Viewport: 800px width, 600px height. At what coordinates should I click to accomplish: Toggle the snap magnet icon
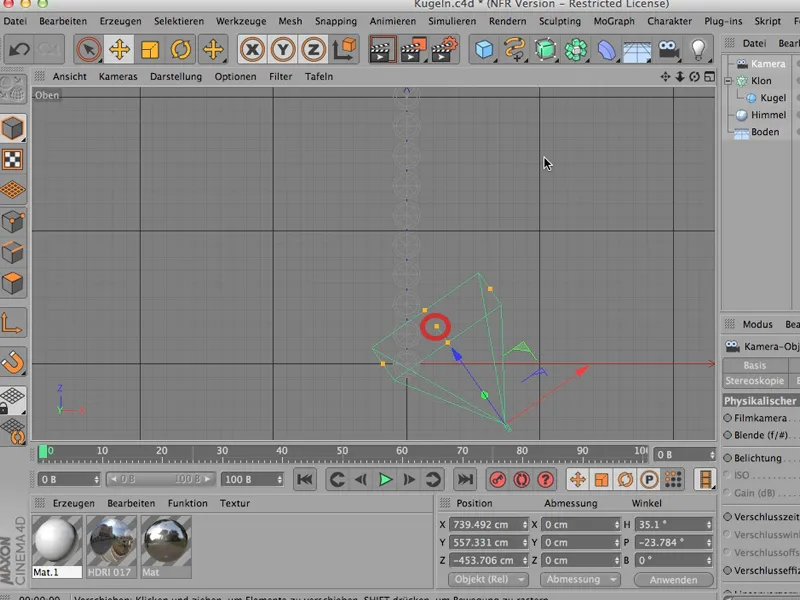pos(13,363)
